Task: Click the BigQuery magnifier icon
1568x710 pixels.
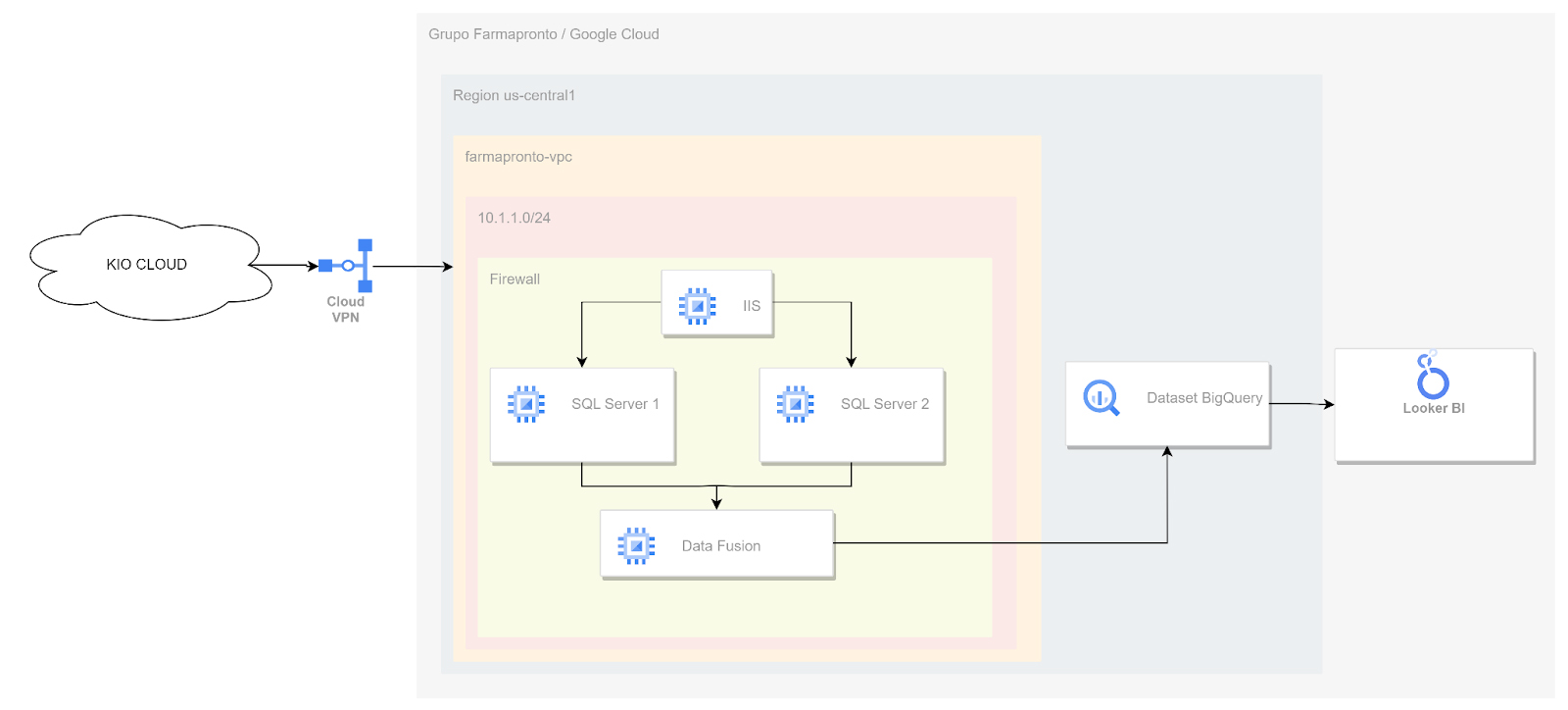Action: [1102, 398]
